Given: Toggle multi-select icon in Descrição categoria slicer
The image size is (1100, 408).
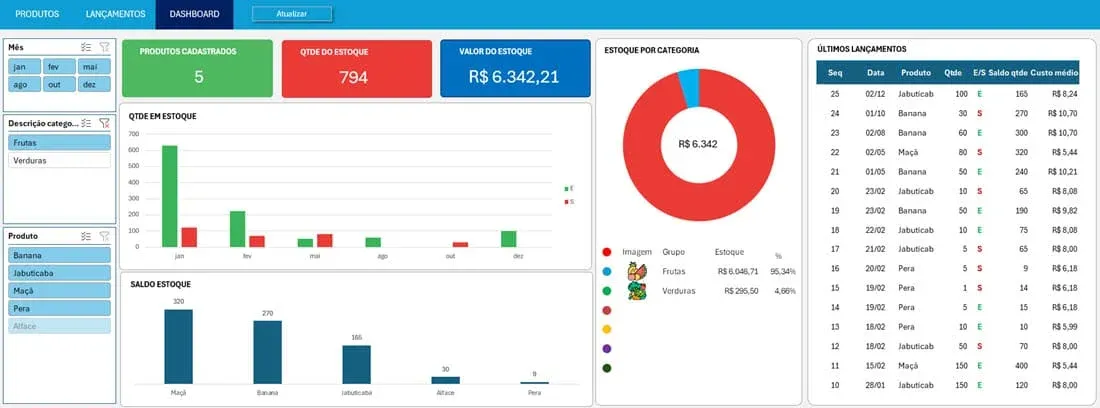Looking at the screenshot, I should point(86,123).
